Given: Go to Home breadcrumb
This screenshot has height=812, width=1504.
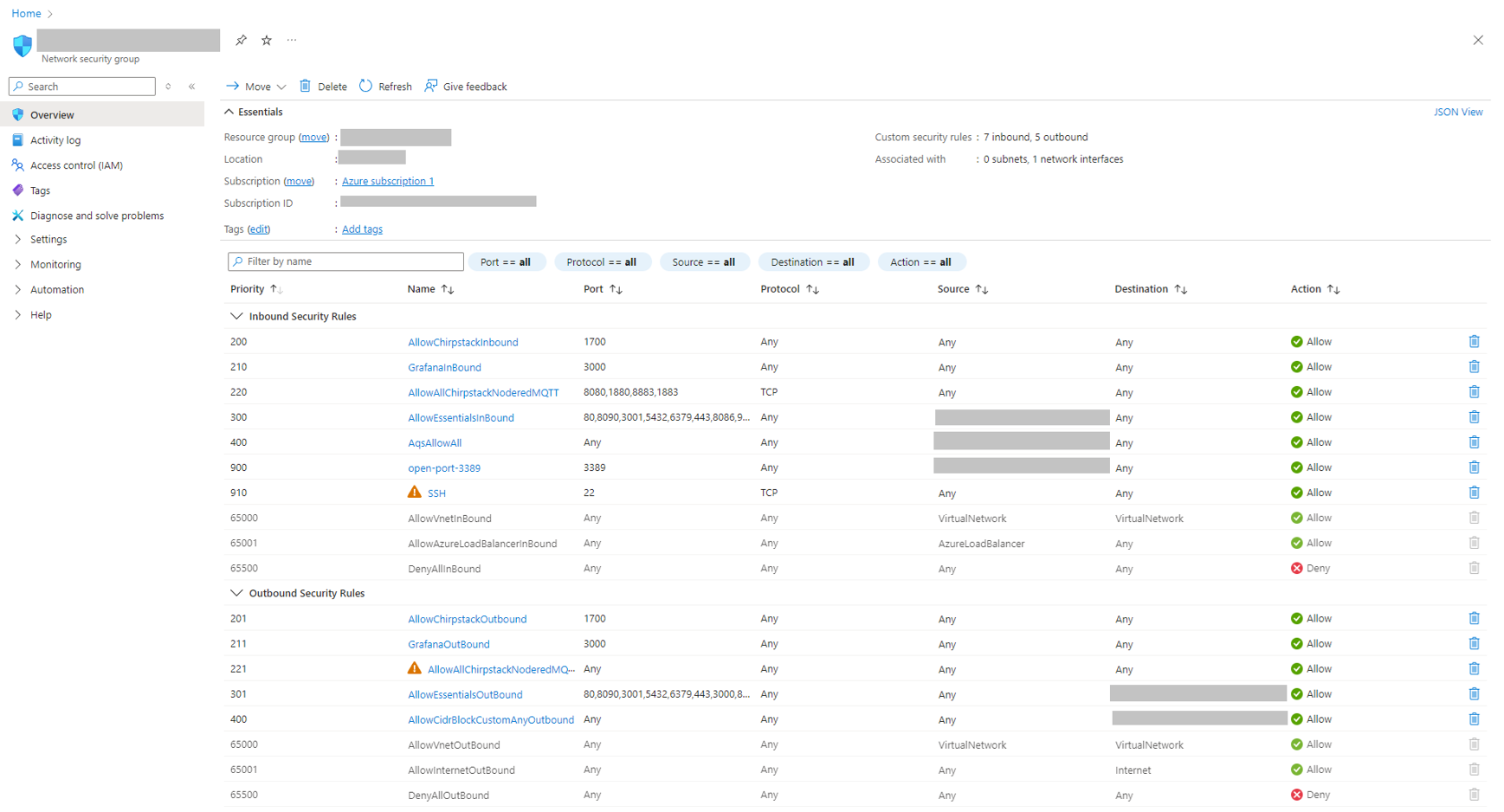Looking at the screenshot, I should coord(26,13).
